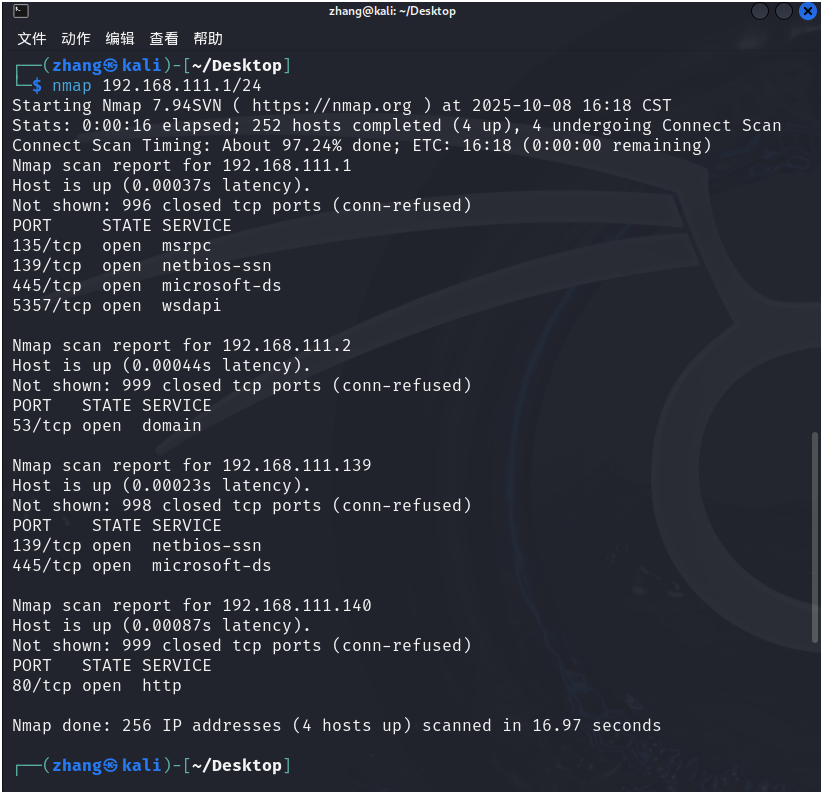The height and width of the screenshot is (794, 823).
Task: Click the line 'Nmap scan report for 192.168.111.1'
Action: click(182, 165)
